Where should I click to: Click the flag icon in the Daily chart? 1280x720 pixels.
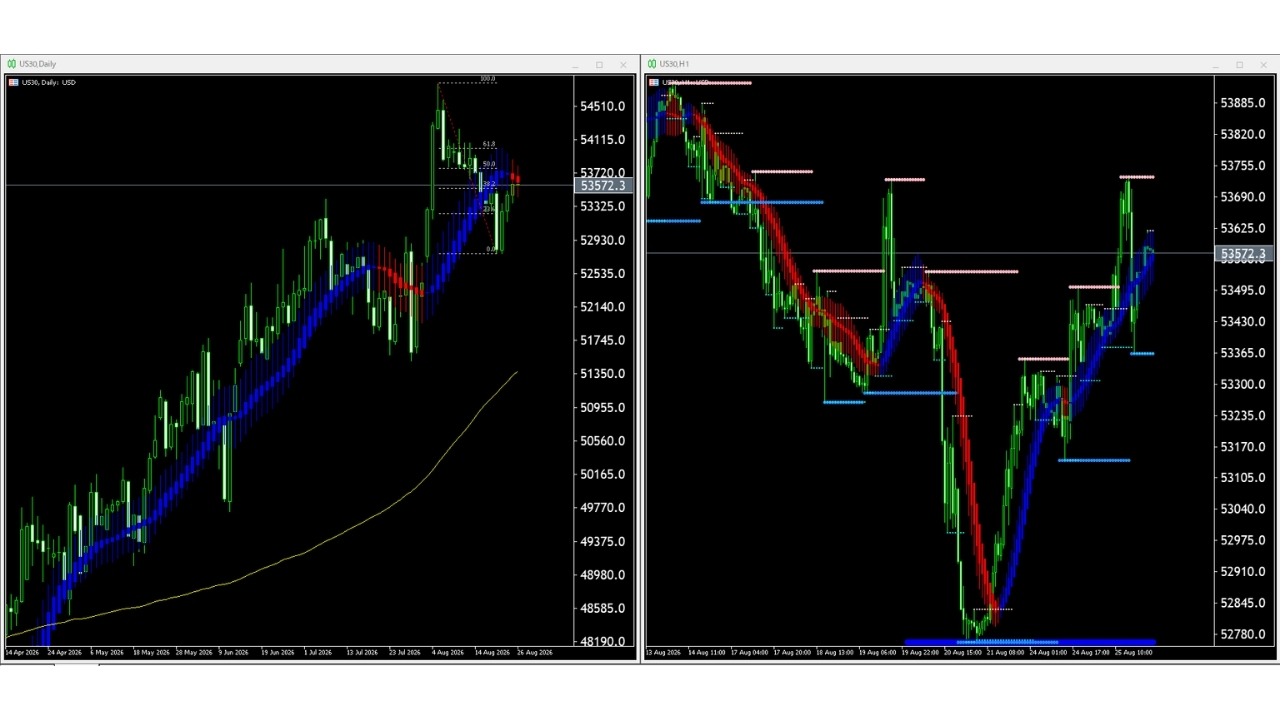[13, 82]
